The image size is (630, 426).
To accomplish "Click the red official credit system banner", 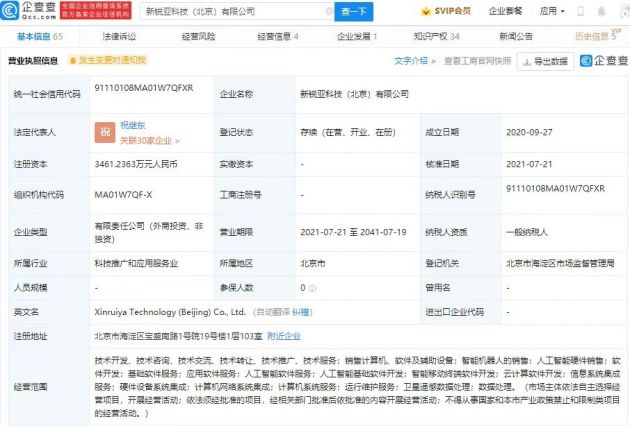I will coord(96,11).
